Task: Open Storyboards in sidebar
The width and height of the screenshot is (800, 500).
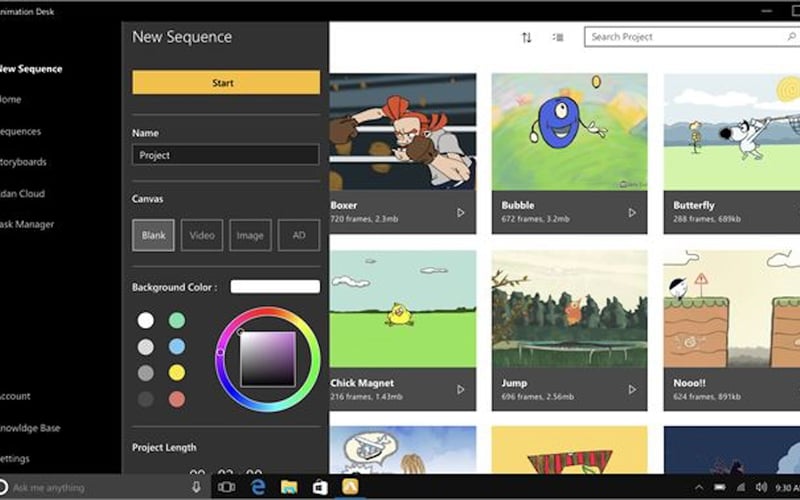Action: pyautogui.click(x=23, y=162)
